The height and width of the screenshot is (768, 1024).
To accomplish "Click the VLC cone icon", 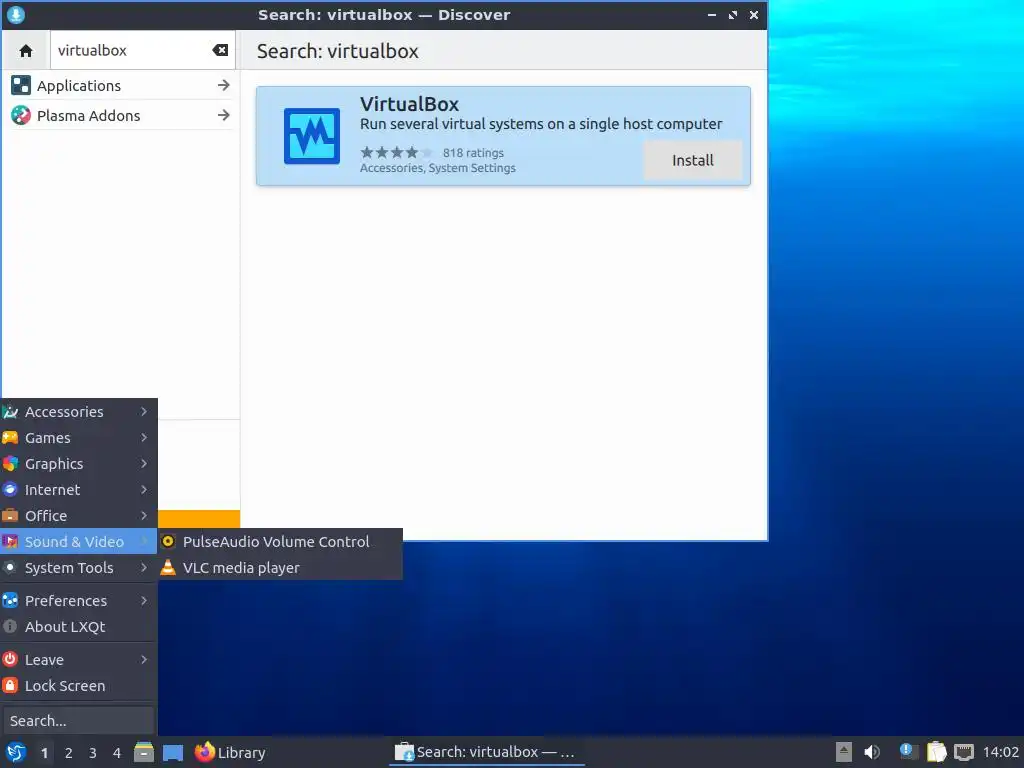I will click(168, 568).
